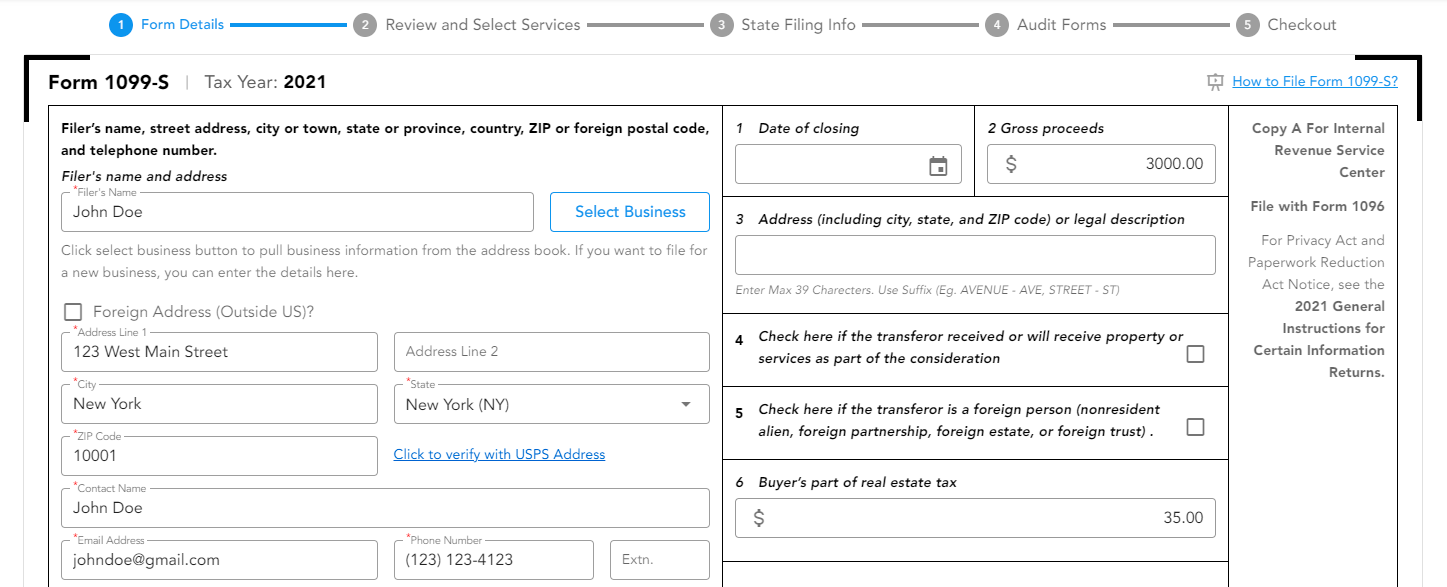Click the step 2 circle icon
The width and height of the screenshot is (1447, 587).
[x=365, y=25]
